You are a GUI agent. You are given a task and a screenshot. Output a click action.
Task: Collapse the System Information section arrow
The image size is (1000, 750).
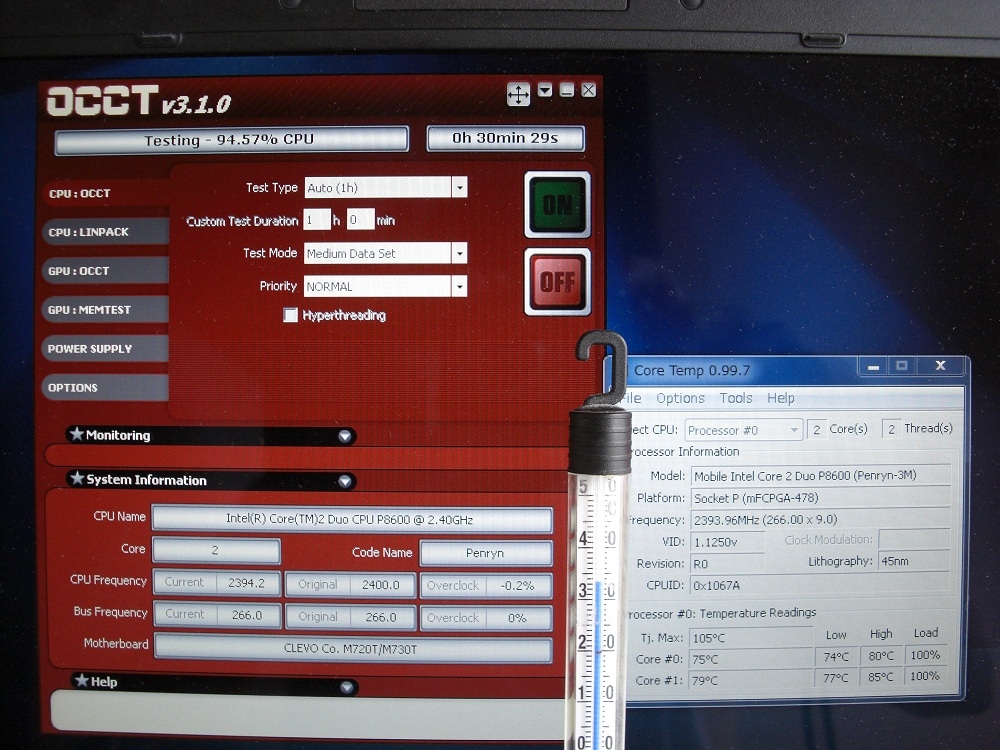[345, 481]
